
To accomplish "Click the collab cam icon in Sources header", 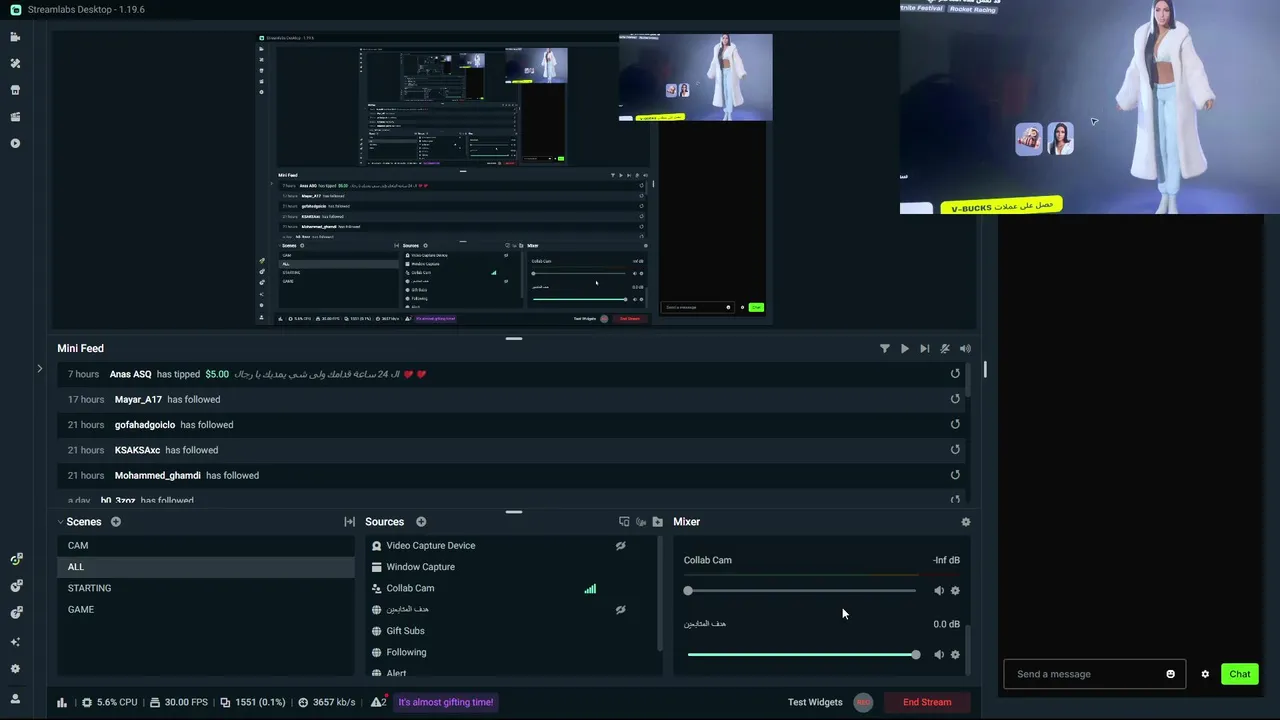I will click(641, 522).
